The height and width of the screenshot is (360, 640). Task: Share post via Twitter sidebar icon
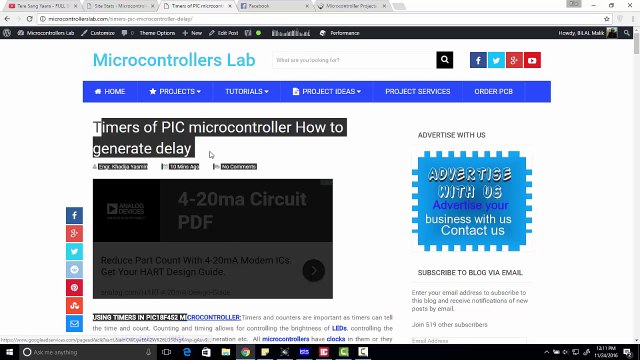coord(74,251)
